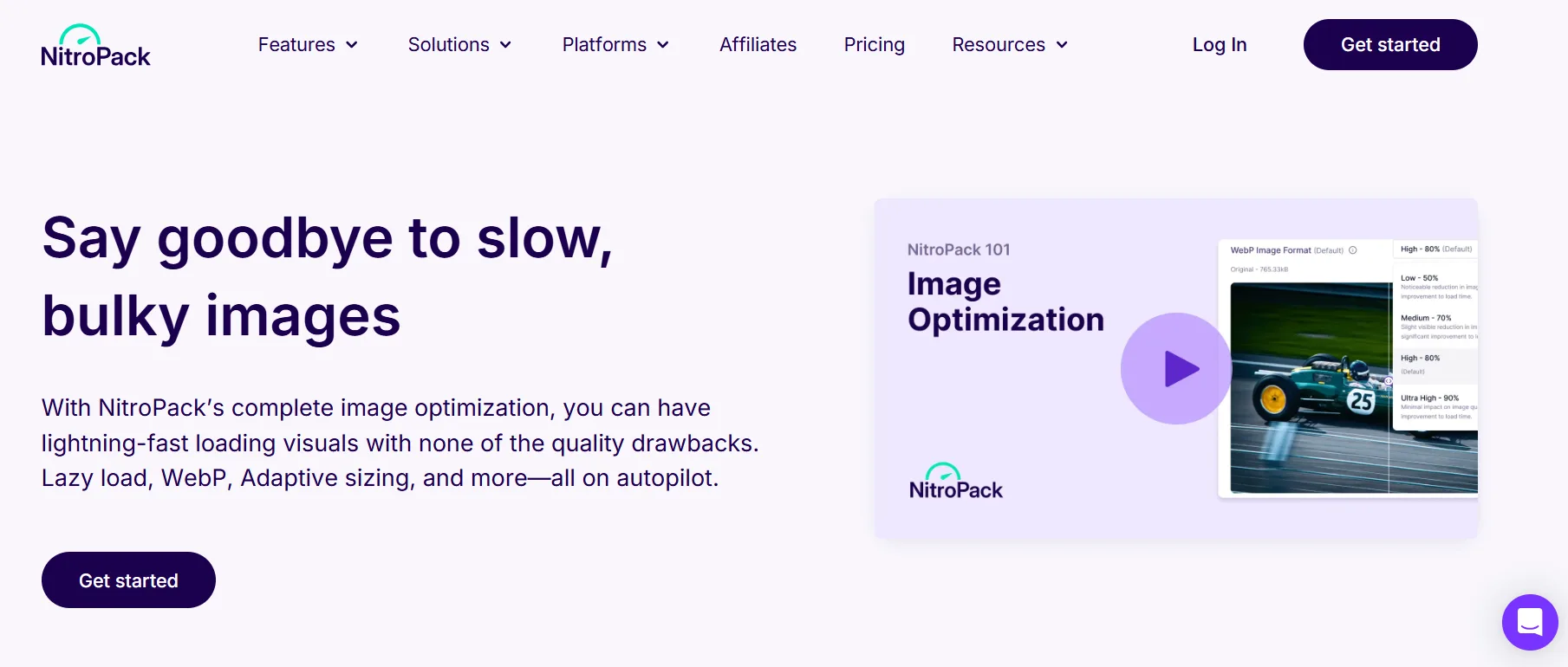Click 'Low - 50%' option in preview
Screen dimensions: 1568x667
(1419, 278)
